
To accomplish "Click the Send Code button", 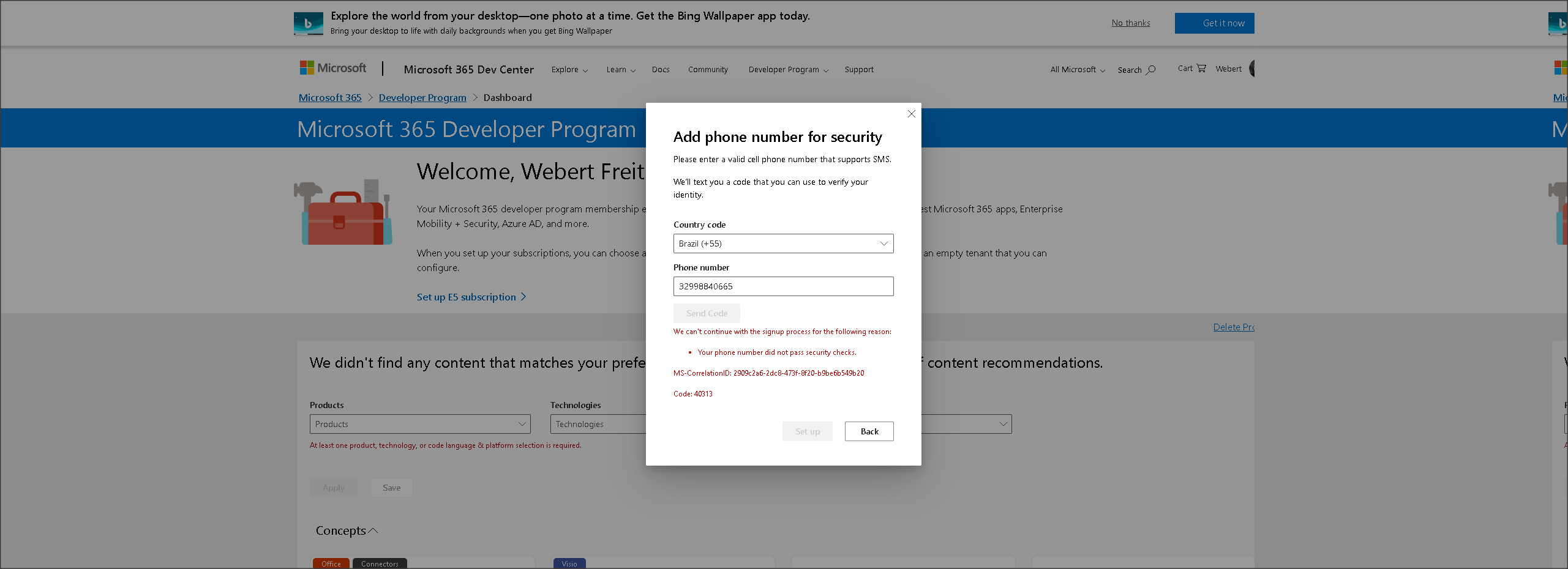I will (x=707, y=313).
